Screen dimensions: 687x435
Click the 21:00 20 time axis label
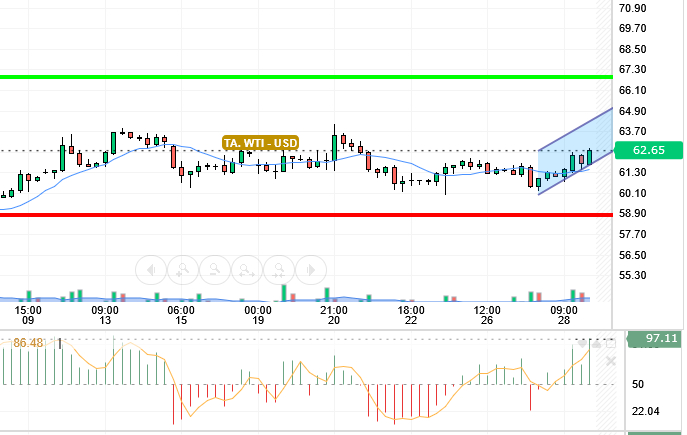point(334,315)
